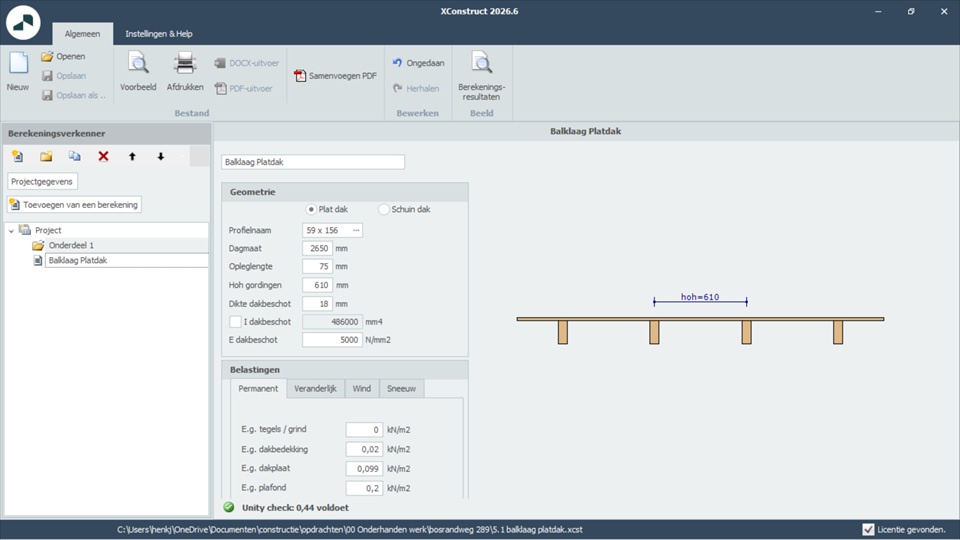Image resolution: width=960 pixels, height=540 pixels.
Task: Select the Schuin dak radio button
Action: point(384,209)
